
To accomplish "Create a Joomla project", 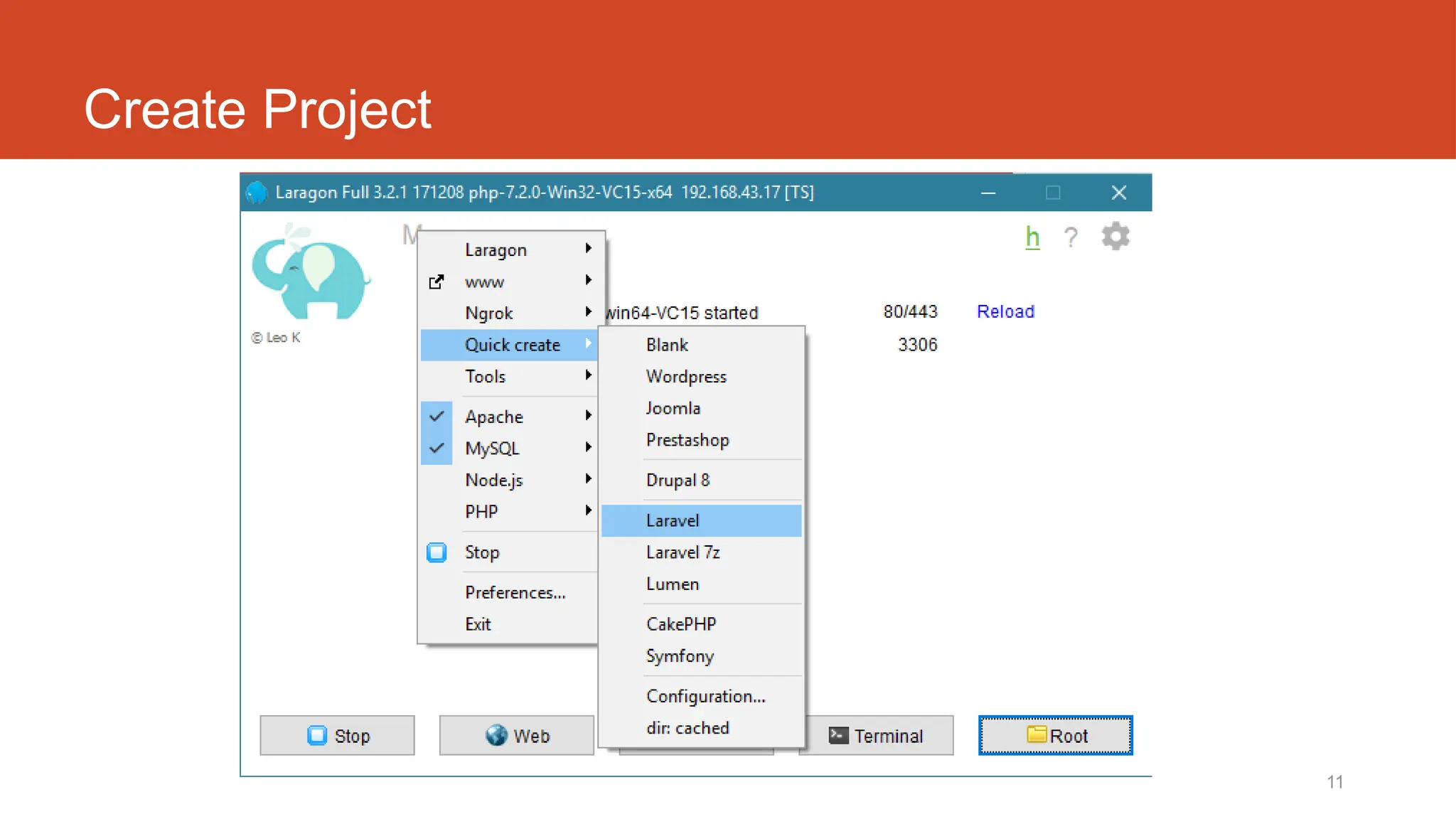I will [702, 408].
